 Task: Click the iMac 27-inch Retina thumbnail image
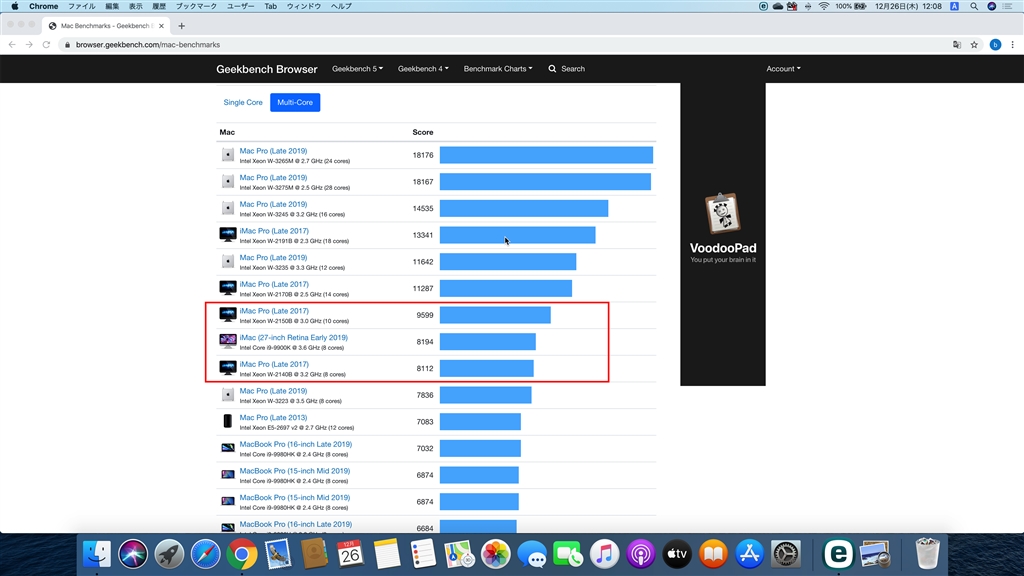(x=227, y=341)
